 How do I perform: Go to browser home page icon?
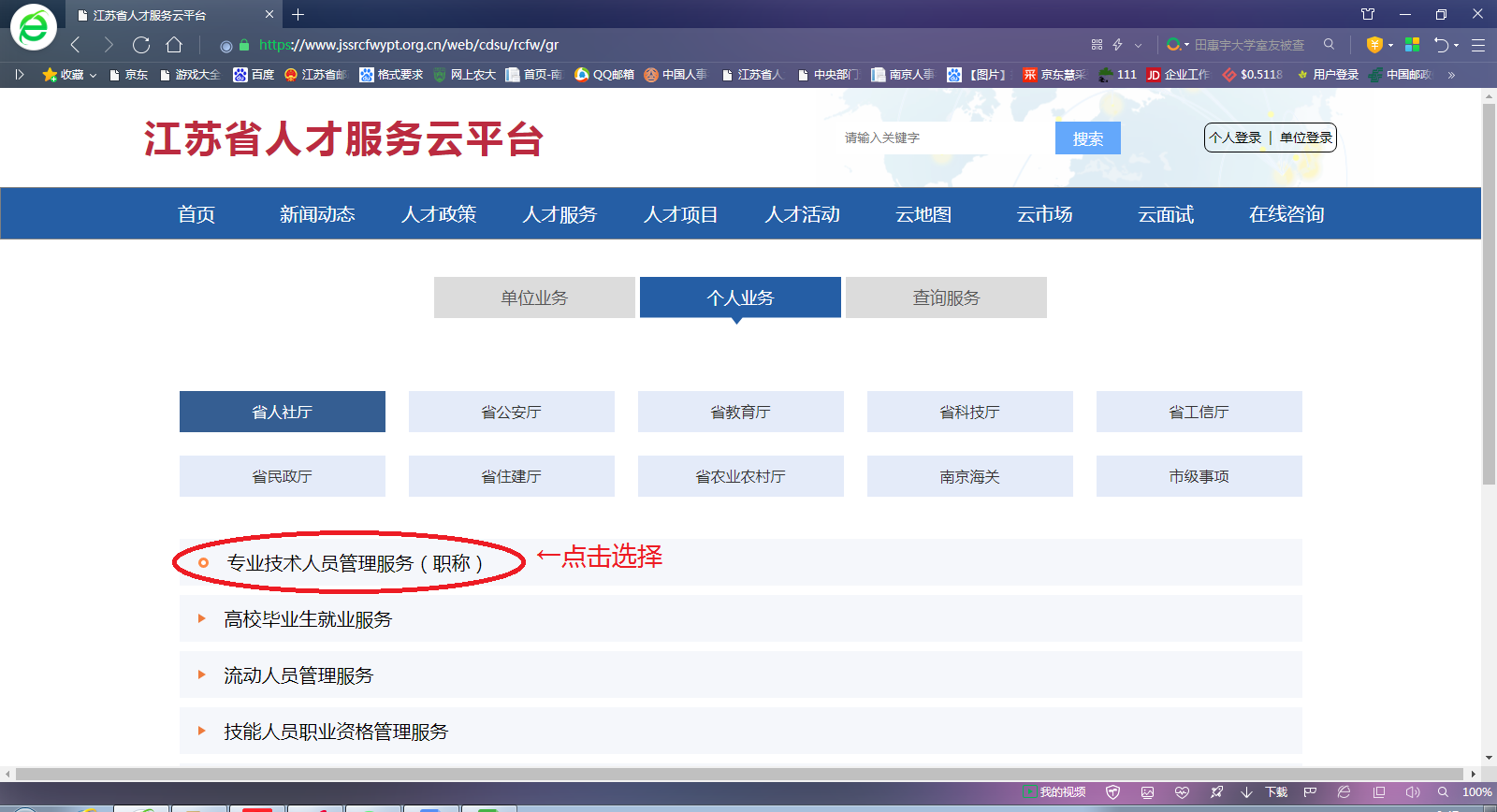tap(174, 45)
